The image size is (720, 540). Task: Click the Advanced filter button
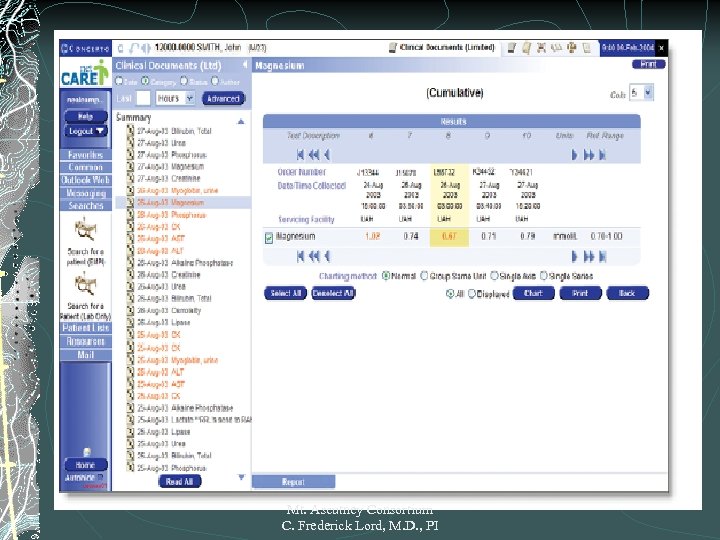[x=223, y=99]
